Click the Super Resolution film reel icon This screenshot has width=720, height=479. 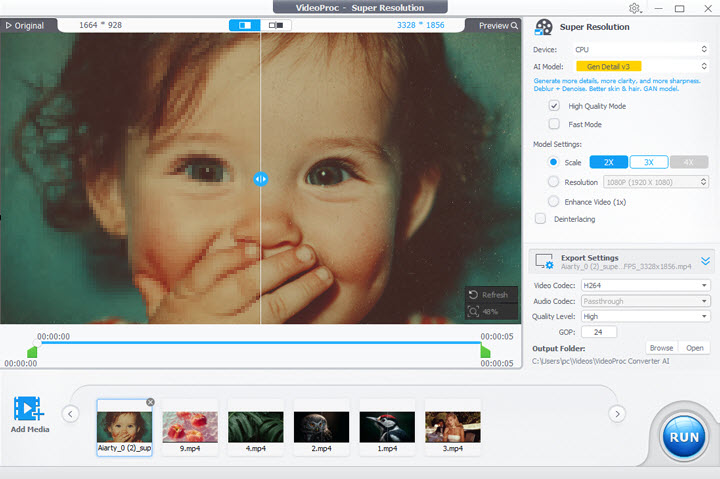(x=544, y=27)
